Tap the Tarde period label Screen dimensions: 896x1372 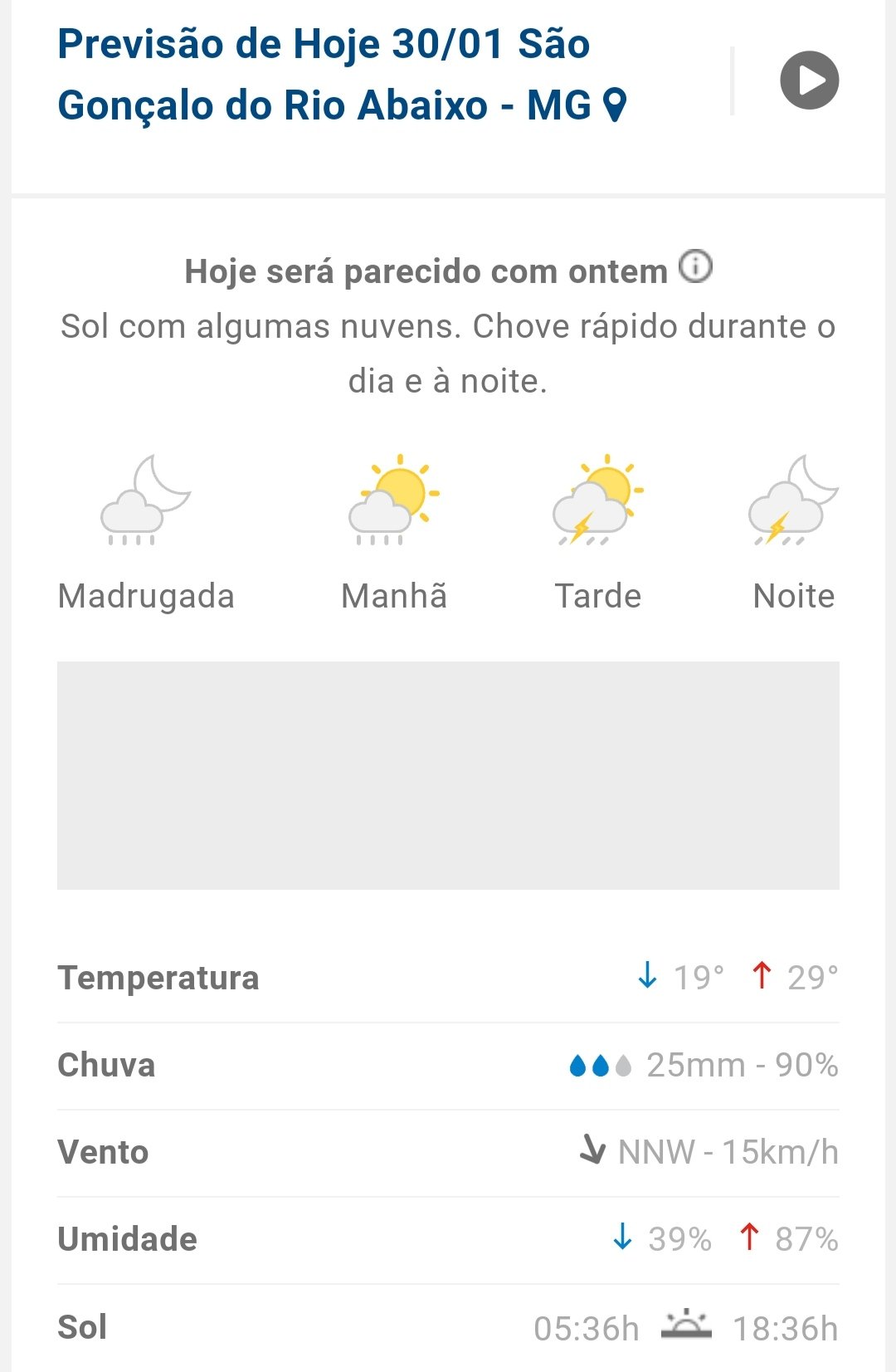tap(598, 596)
